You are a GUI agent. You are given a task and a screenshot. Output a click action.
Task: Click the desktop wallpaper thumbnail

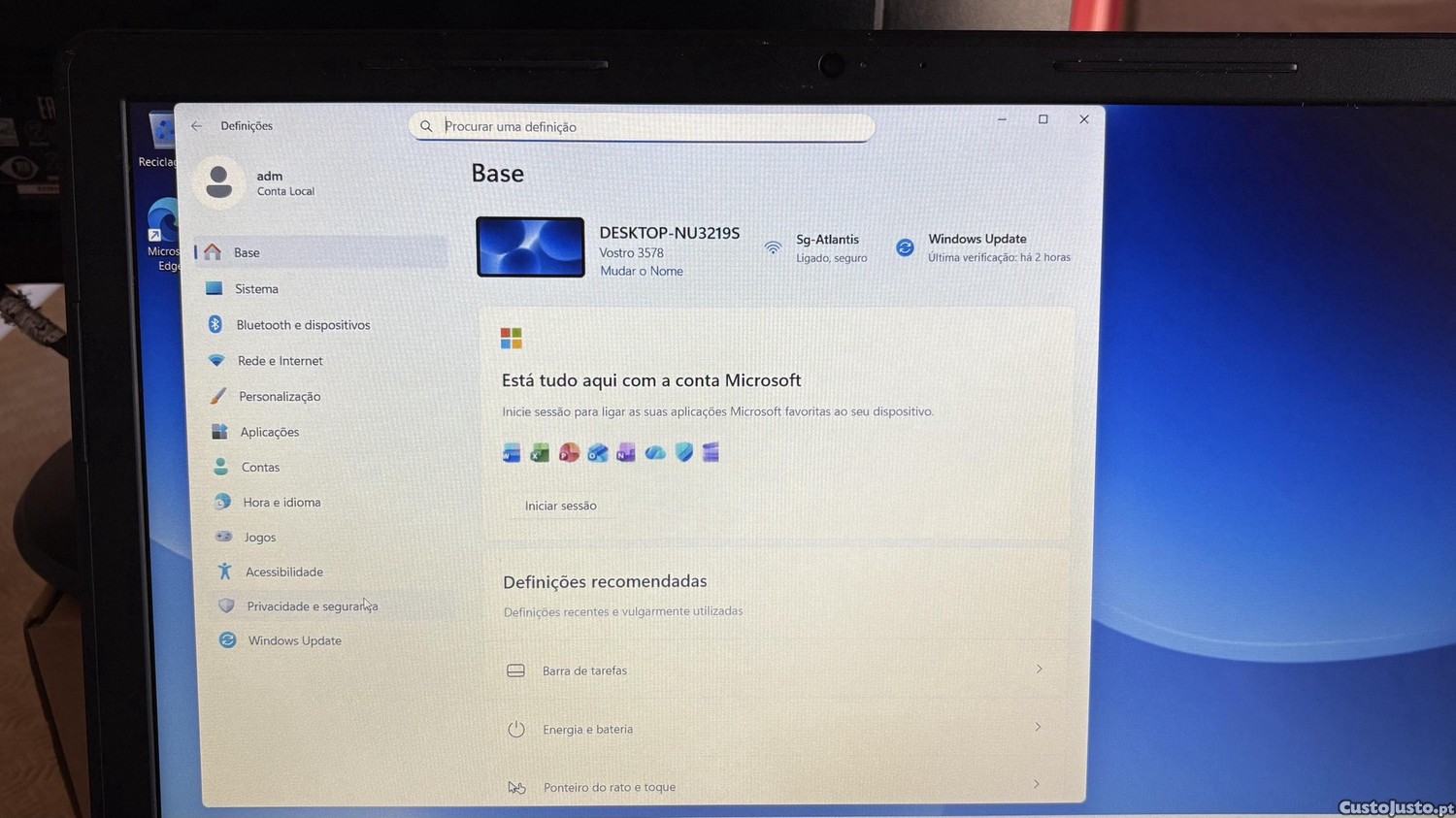click(530, 247)
